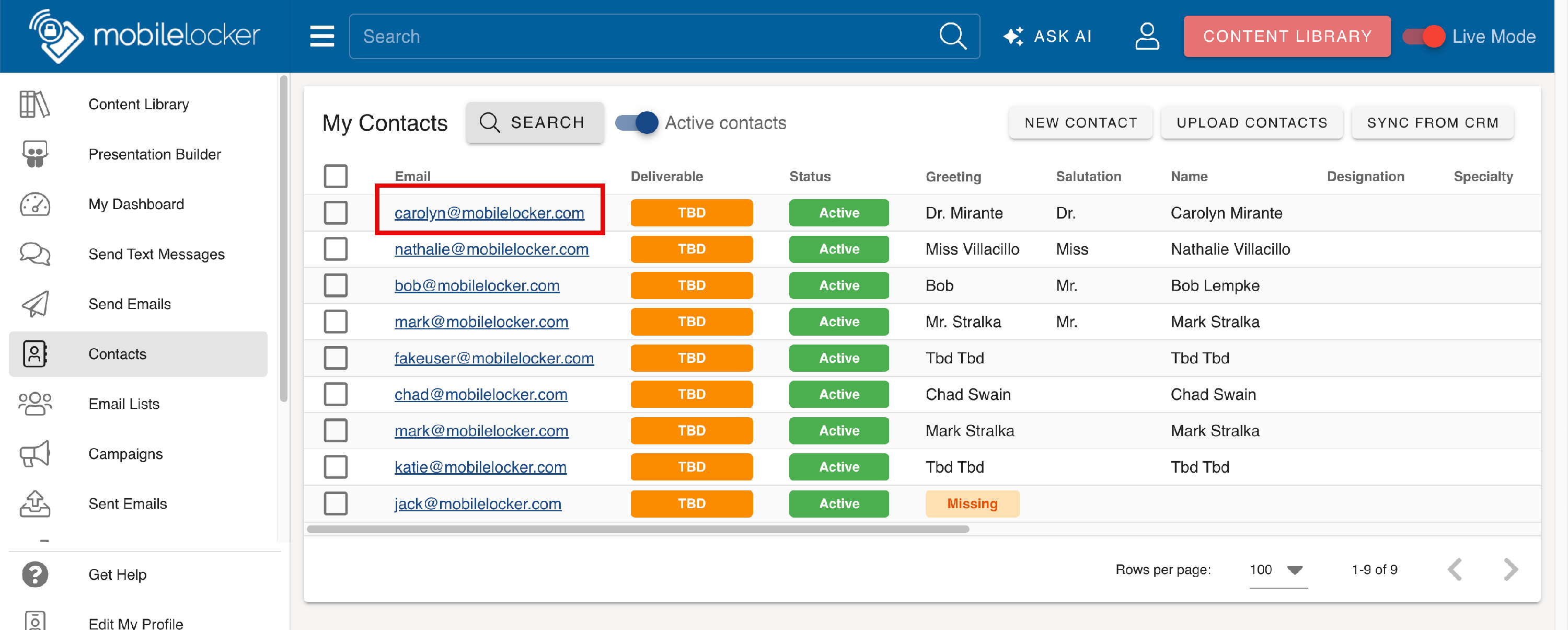The image size is (1568, 630).
Task: Click the sidebar vertical scrollbar
Action: (283, 238)
